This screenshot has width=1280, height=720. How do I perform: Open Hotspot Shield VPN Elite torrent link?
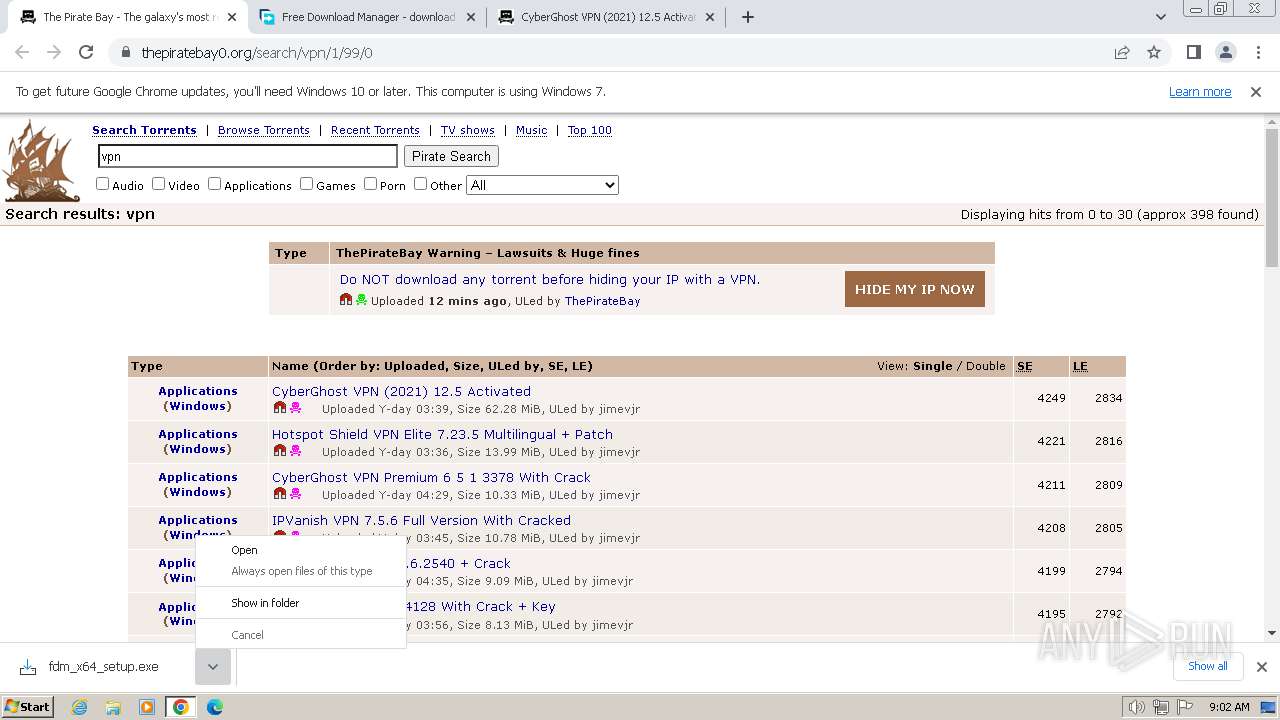[x=442, y=434]
